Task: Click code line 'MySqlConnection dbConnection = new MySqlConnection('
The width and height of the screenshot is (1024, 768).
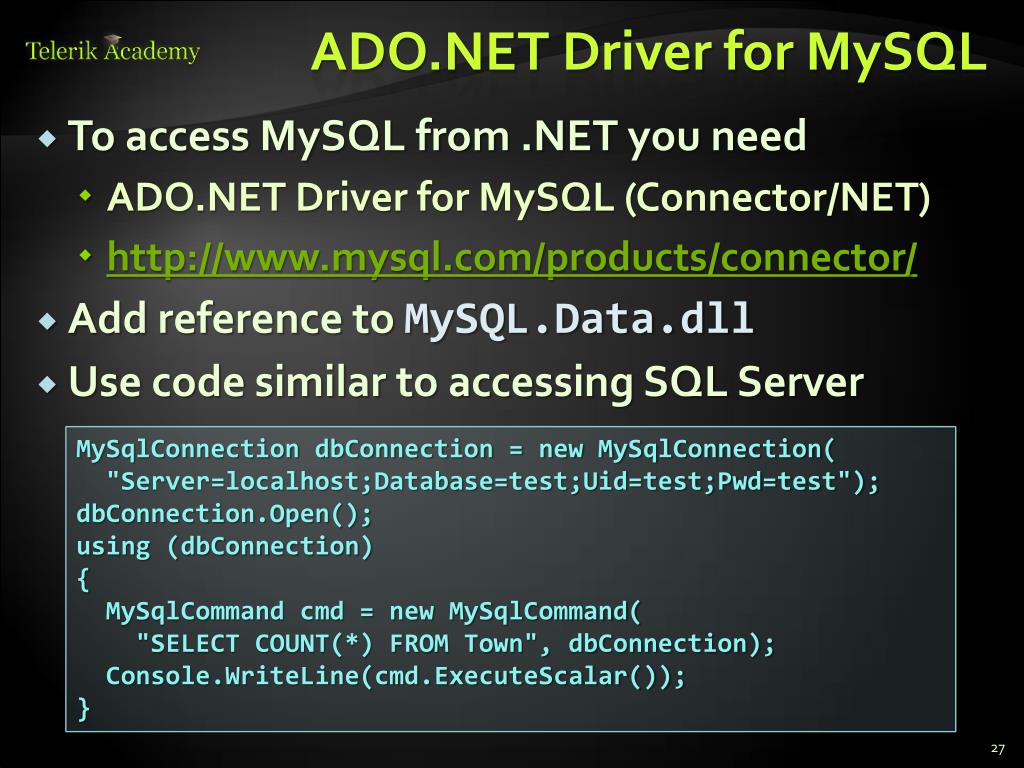Action: tap(456, 449)
